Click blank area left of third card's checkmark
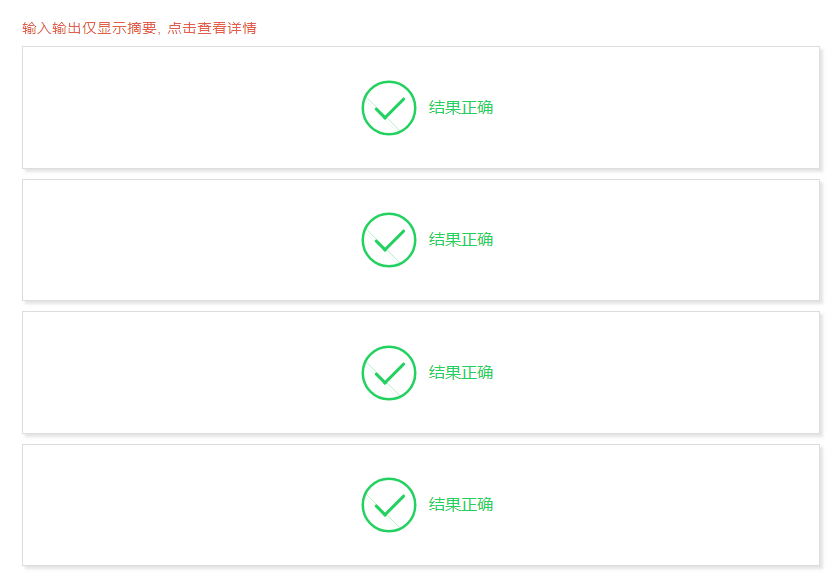The height and width of the screenshot is (588, 840). pos(190,373)
